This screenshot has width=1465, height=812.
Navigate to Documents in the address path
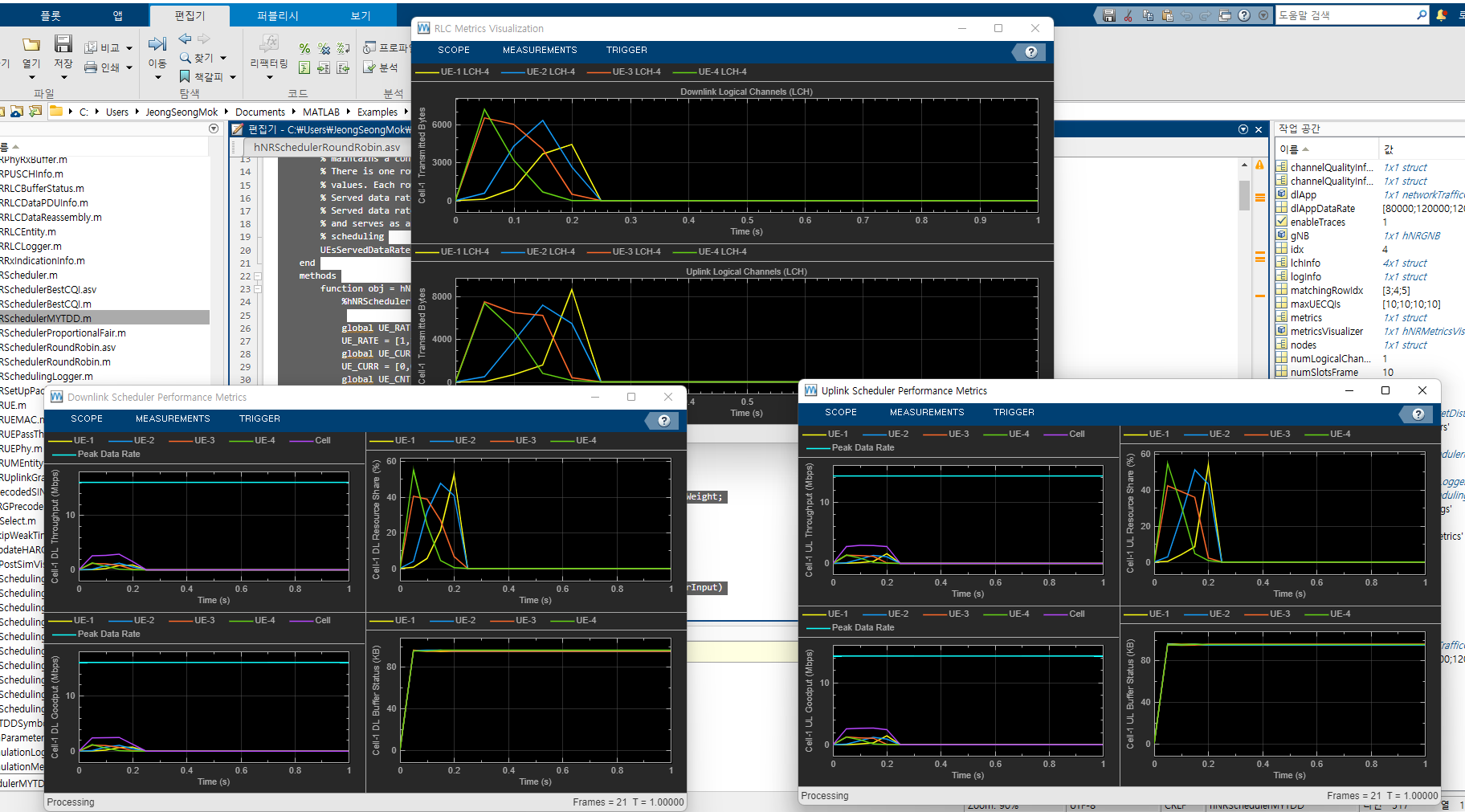[259, 112]
